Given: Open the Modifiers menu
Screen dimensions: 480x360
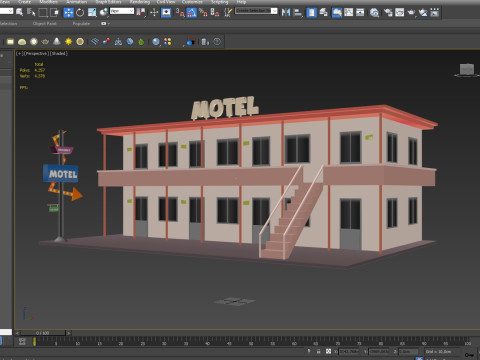Looking at the screenshot, I should coord(49,2).
